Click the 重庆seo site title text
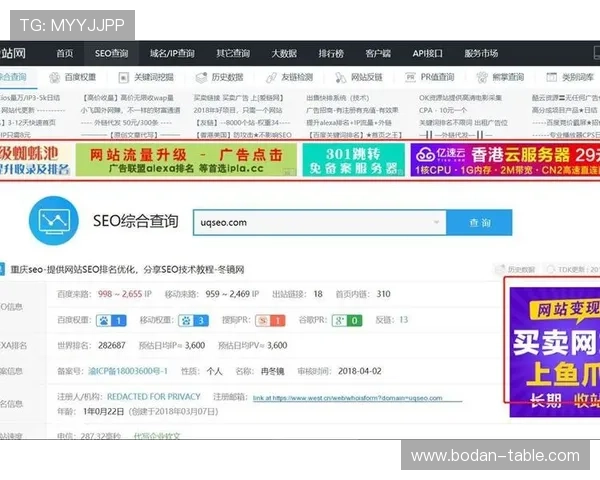The image size is (600, 480). 127,269
